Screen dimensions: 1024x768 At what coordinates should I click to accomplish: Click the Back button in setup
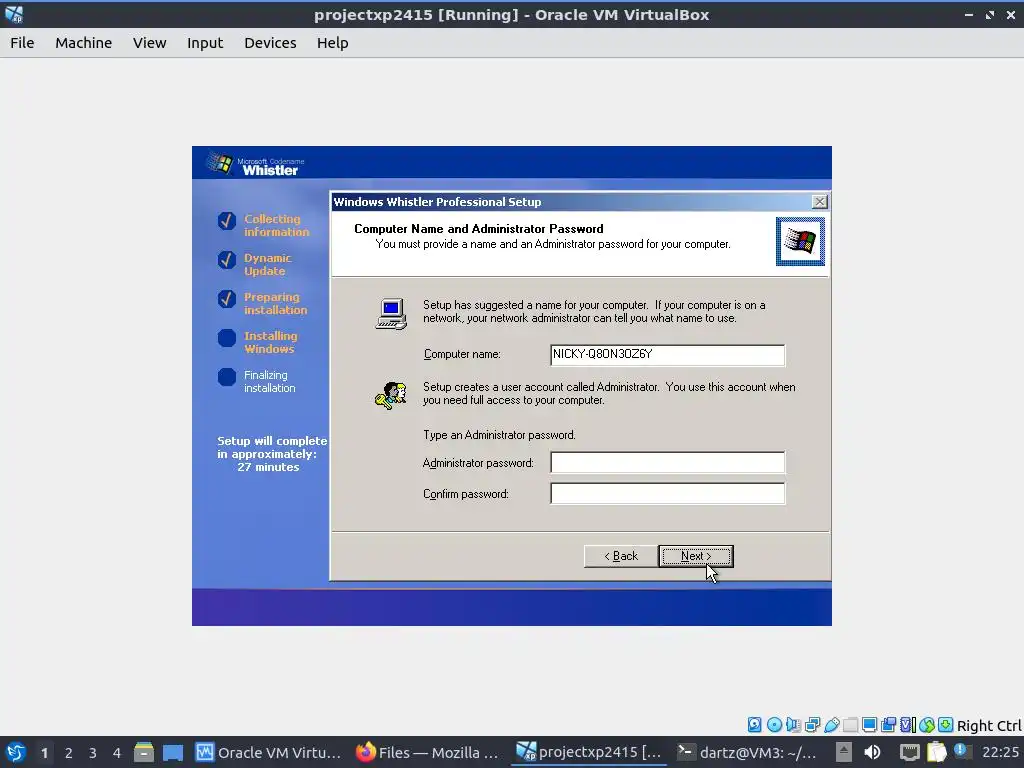click(x=621, y=556)
